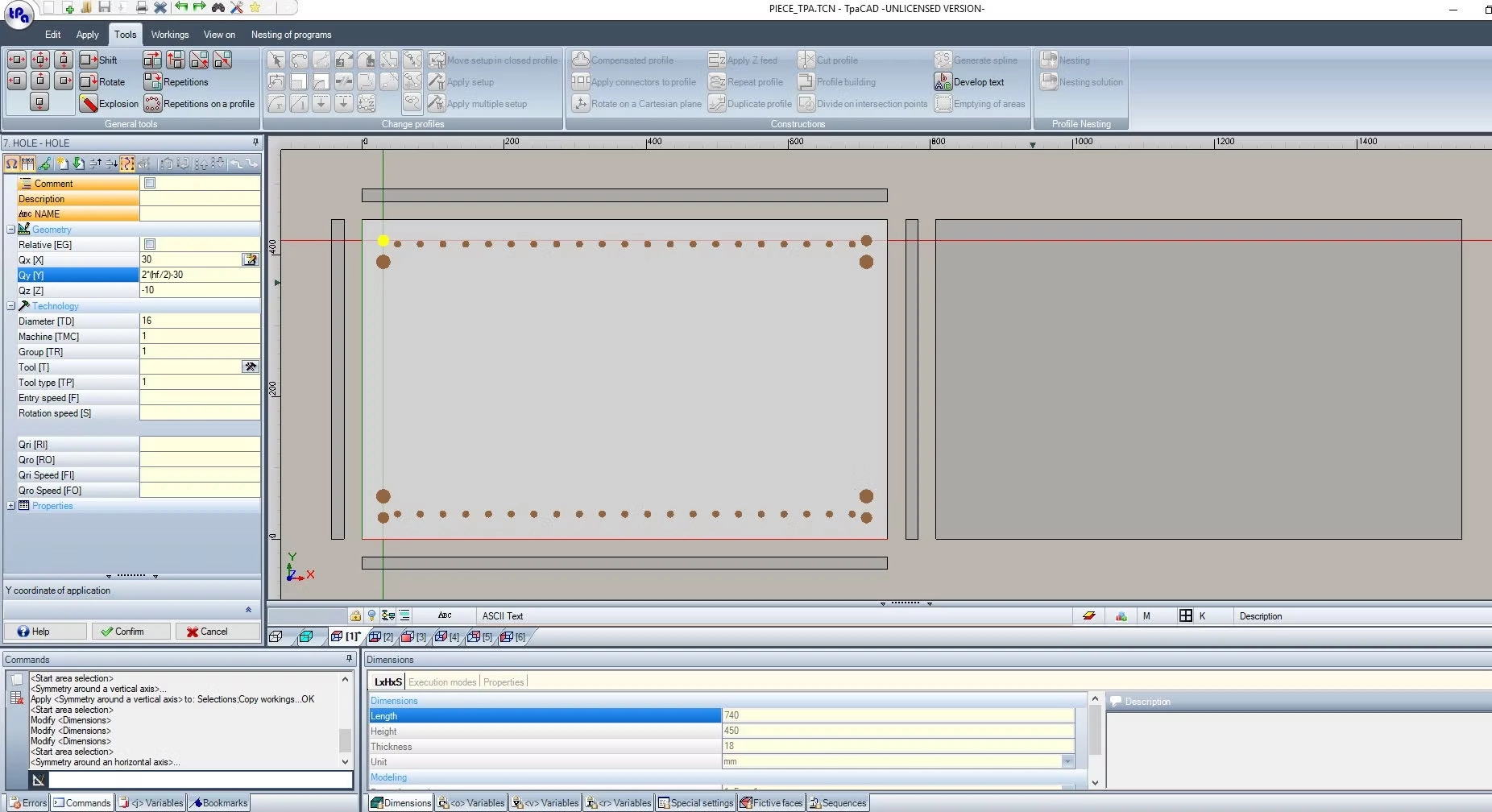Open the Unit dropdown showing mm
This screenshot has height=812, width=1492.
pos(1067,762)
